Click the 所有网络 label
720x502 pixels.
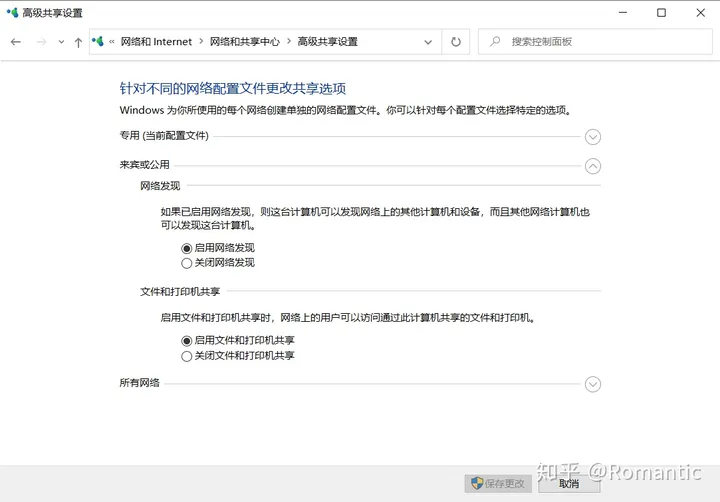139,383
